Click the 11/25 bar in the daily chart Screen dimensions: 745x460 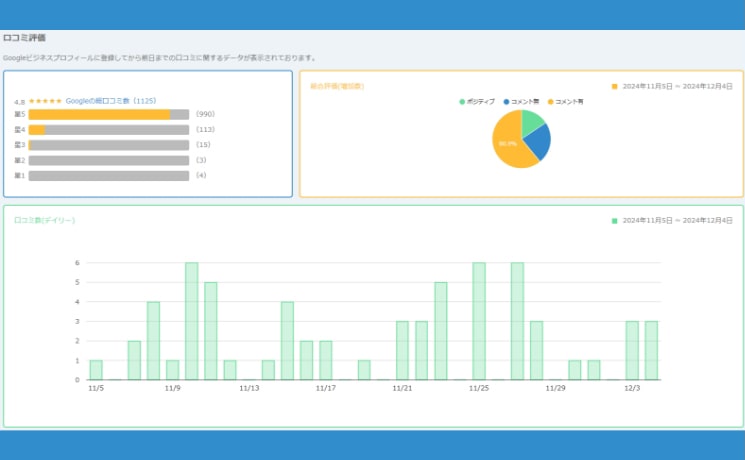[x=479, y=322]
